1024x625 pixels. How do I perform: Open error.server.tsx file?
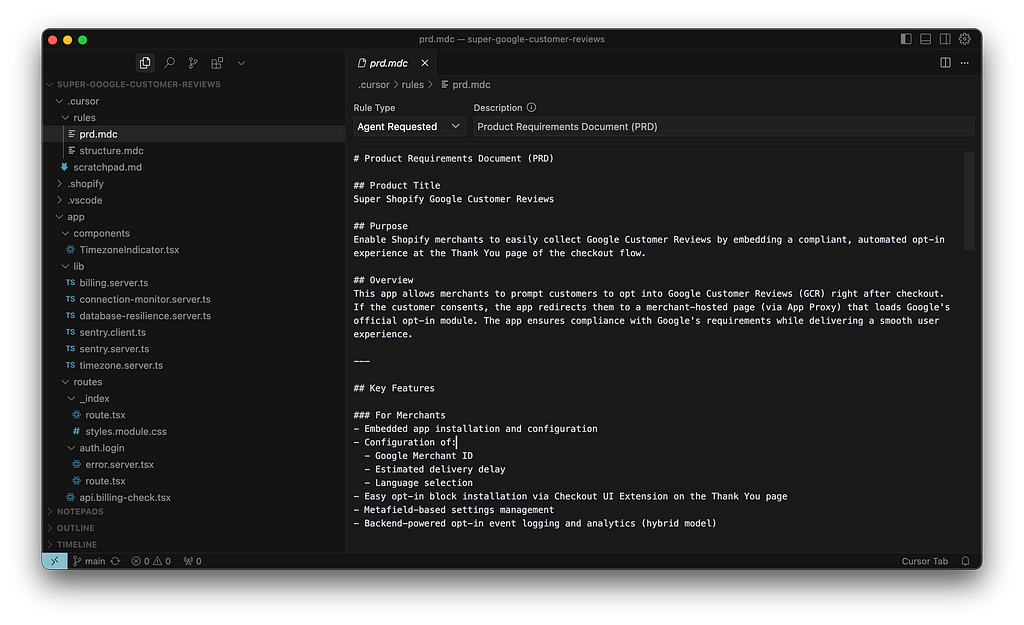click(x=120, y=465)
